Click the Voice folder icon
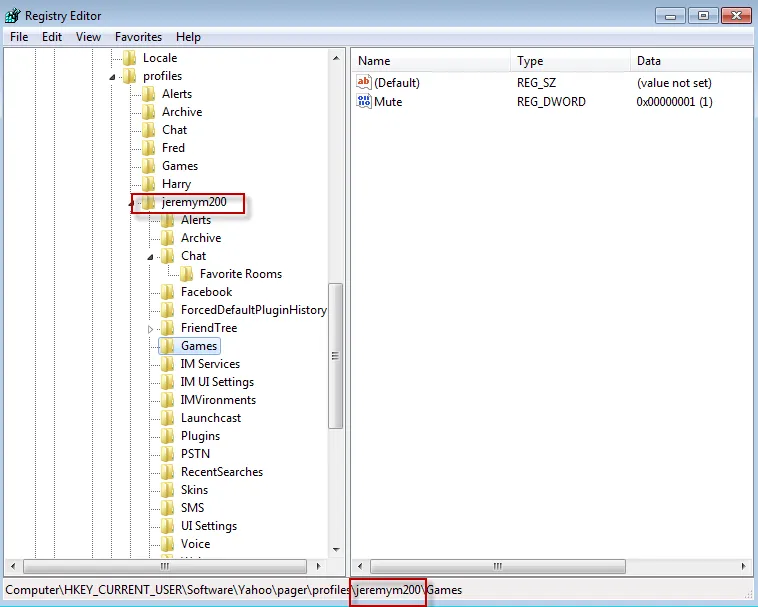Image resolution: width=758 pixels, height=607 pixels. [x=167, y=544]
